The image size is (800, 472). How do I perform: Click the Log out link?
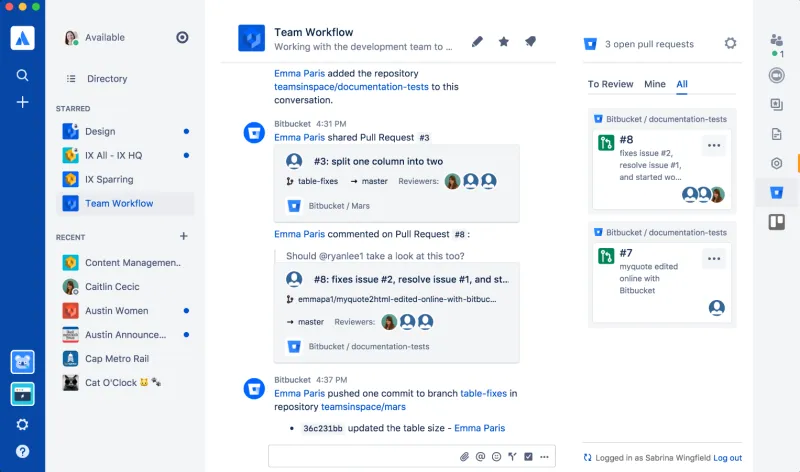click(x=728, y=458)
